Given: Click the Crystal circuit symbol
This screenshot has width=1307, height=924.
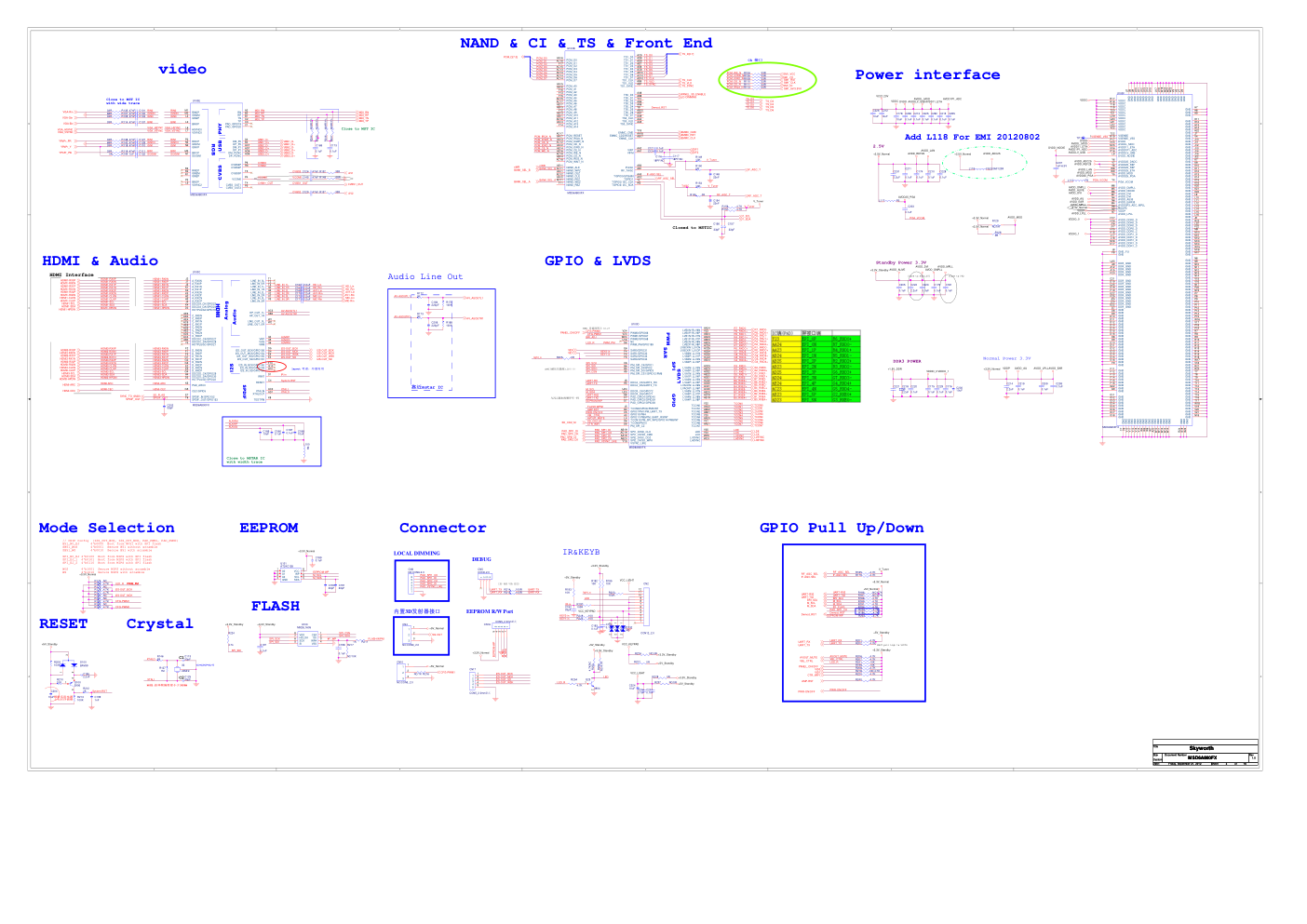Looking at the screenshot, I should (182, 668).
